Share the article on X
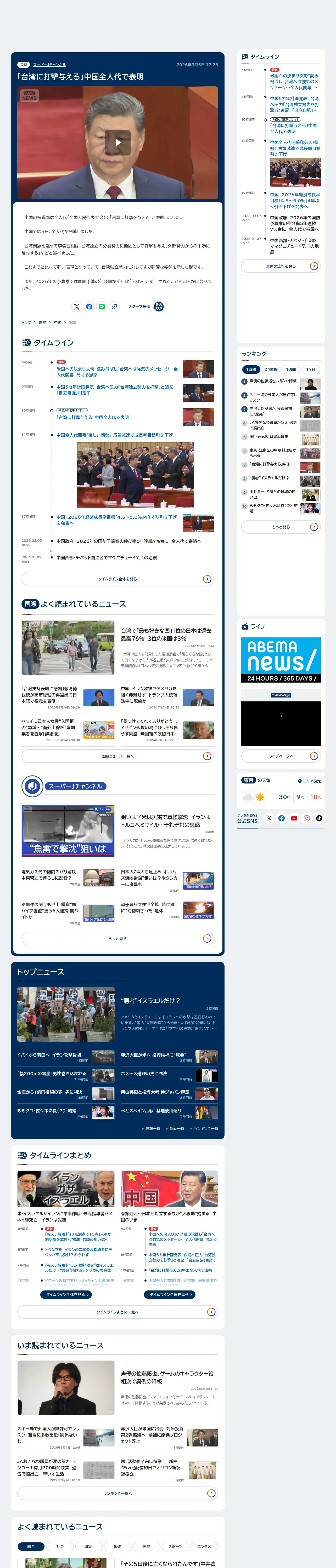 click(x=76, y=307)
